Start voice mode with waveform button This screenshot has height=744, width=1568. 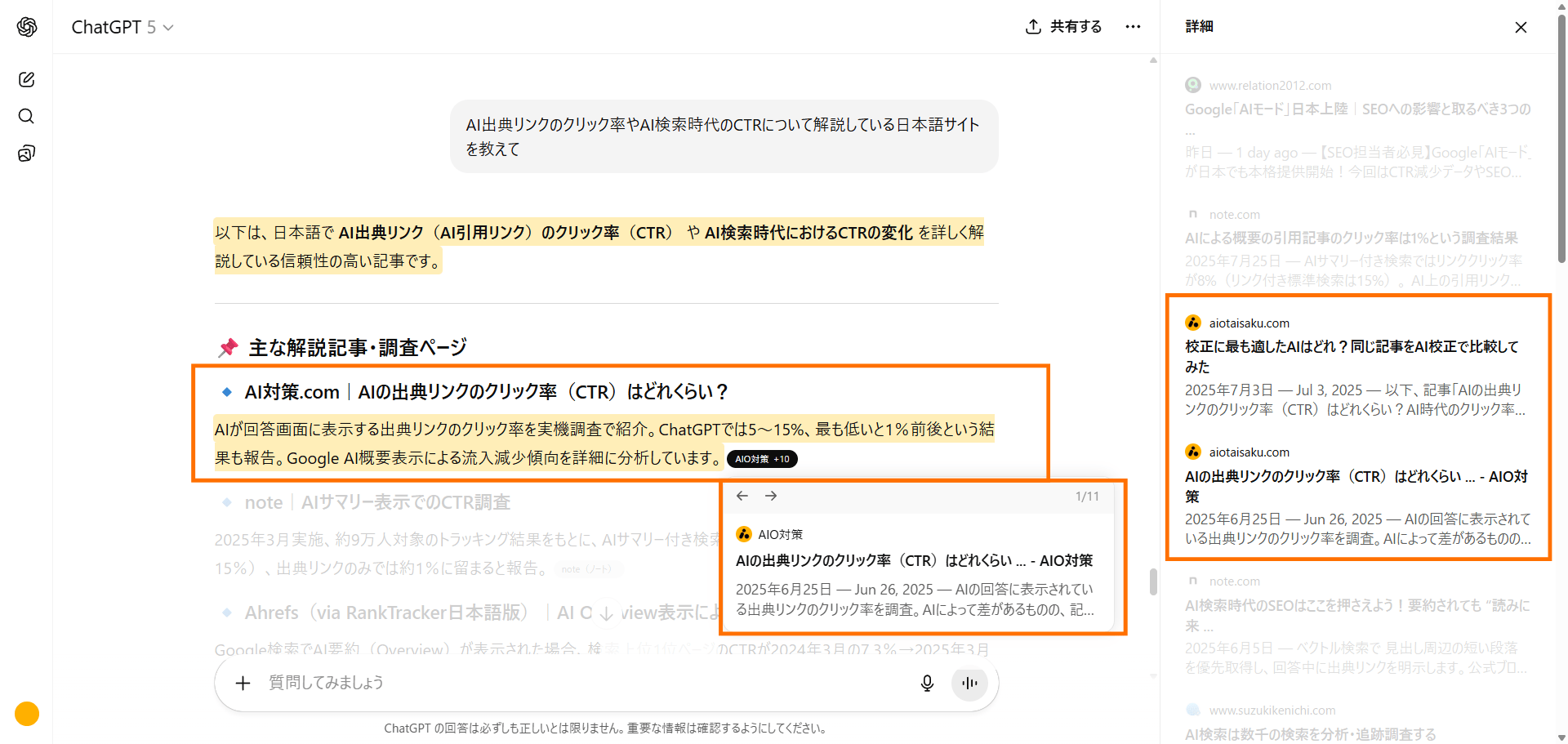pyautogui.click(x=969, y=683)
